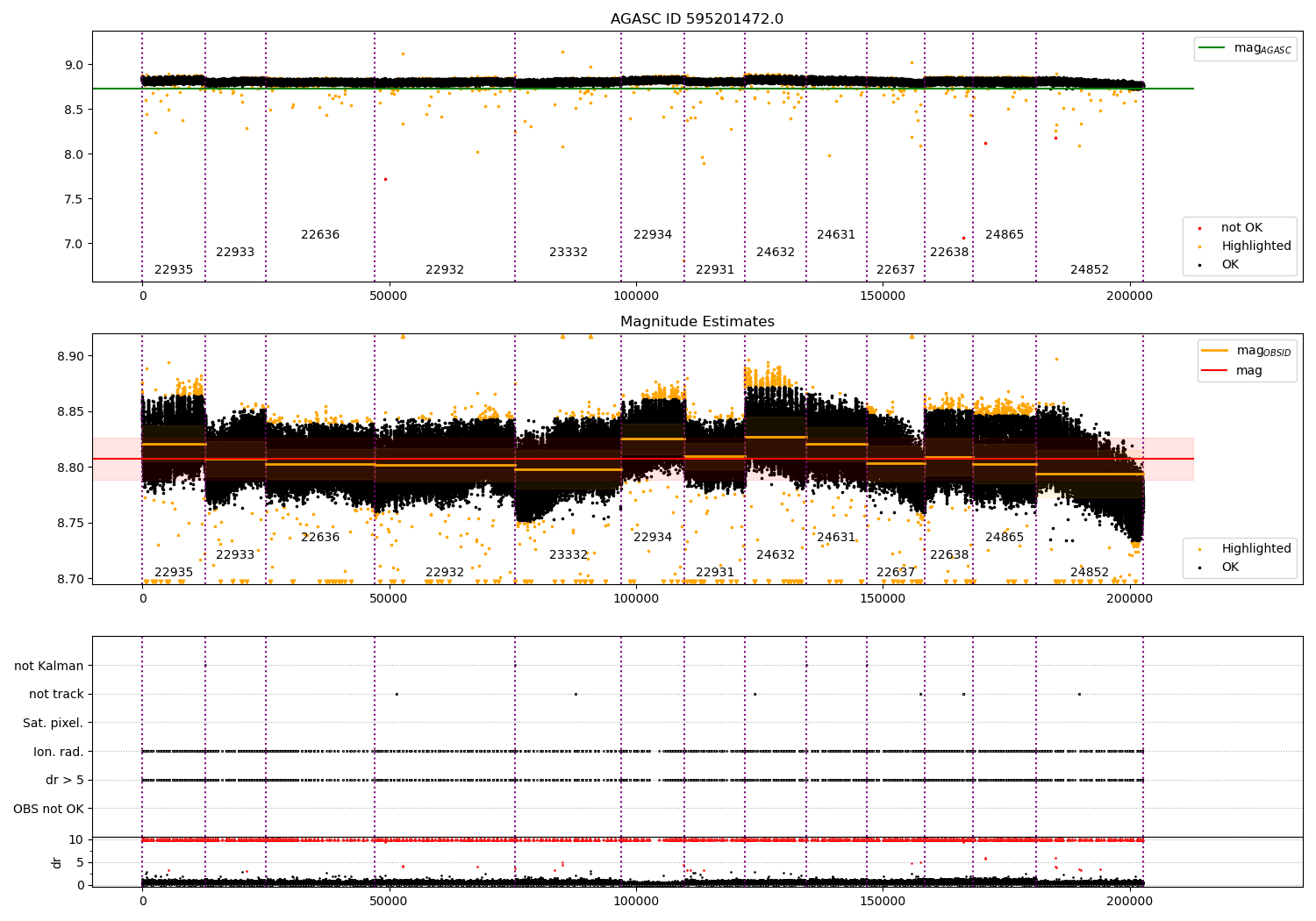Click the orange line sample beside mag OBSID
The width and height of the screenshot is (1316, 921).
pyautogui.click(x=1215, y=351)
